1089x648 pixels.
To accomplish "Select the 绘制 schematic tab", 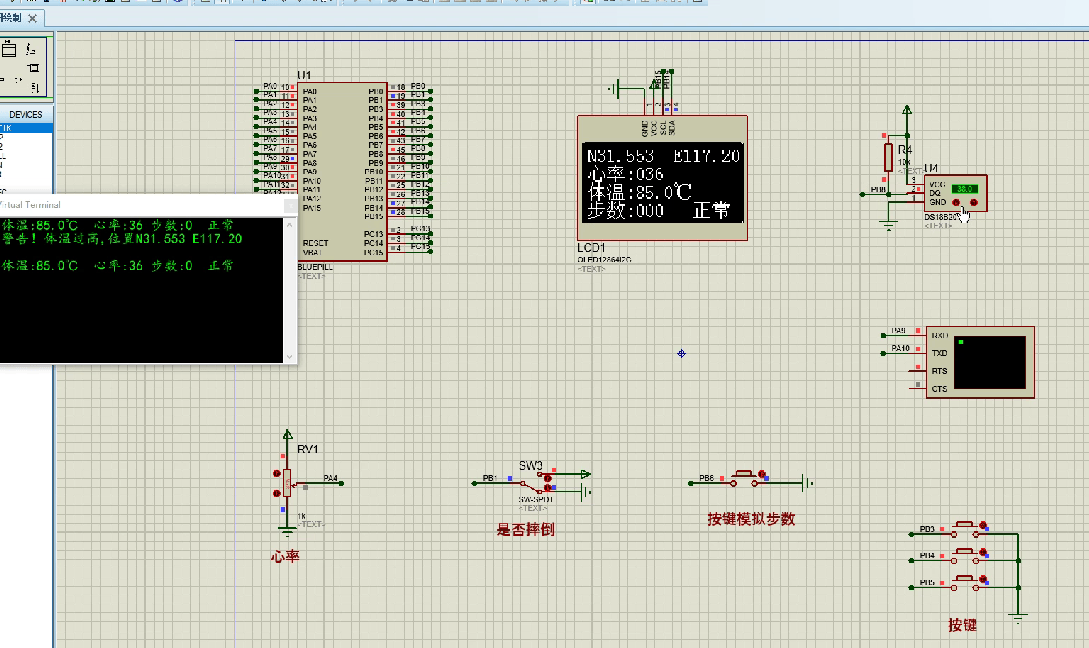I will [15, 18].
